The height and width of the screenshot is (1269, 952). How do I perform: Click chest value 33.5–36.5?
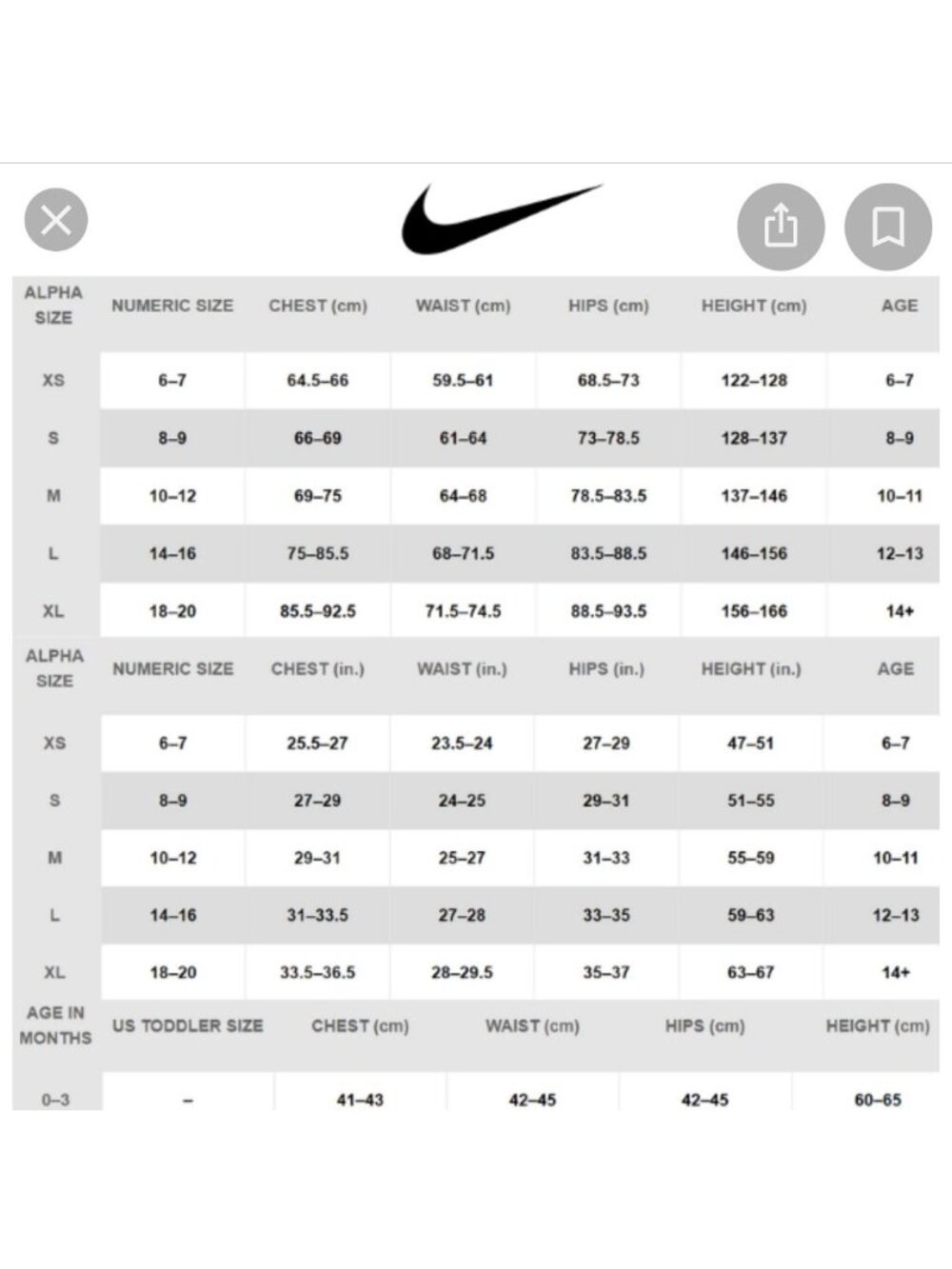coord(317,972)
